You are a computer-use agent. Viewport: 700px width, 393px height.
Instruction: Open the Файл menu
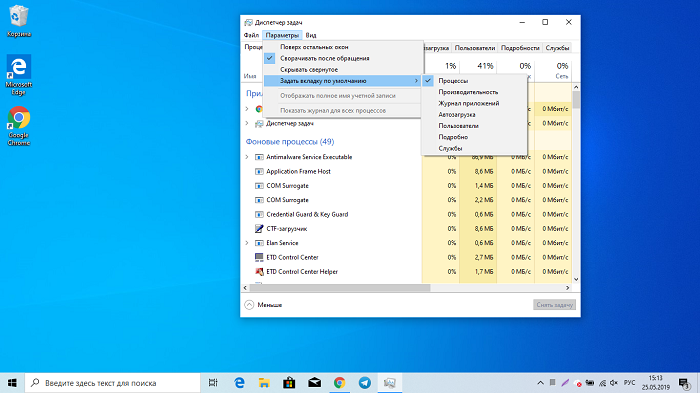pos(251,35)
